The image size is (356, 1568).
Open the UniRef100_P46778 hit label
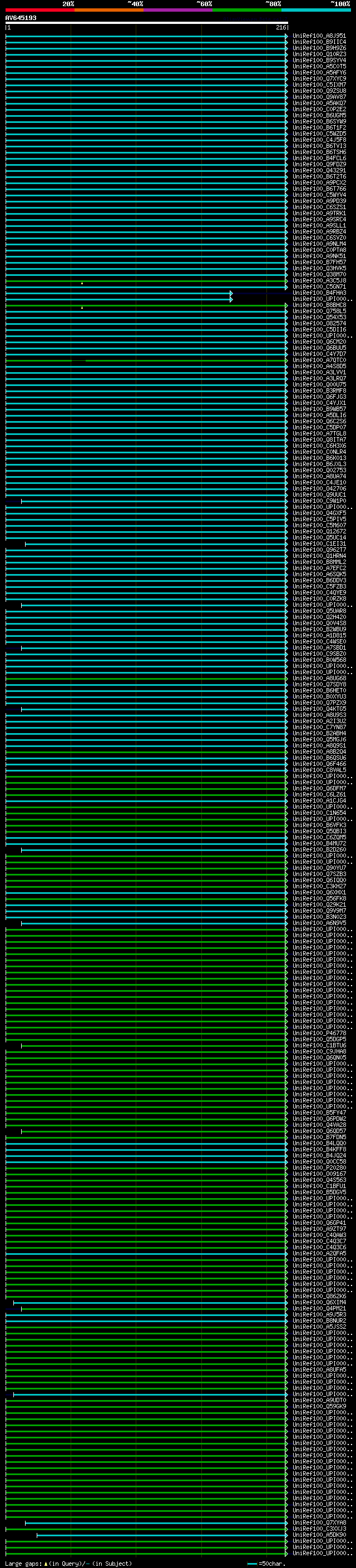coord(319,1033)
